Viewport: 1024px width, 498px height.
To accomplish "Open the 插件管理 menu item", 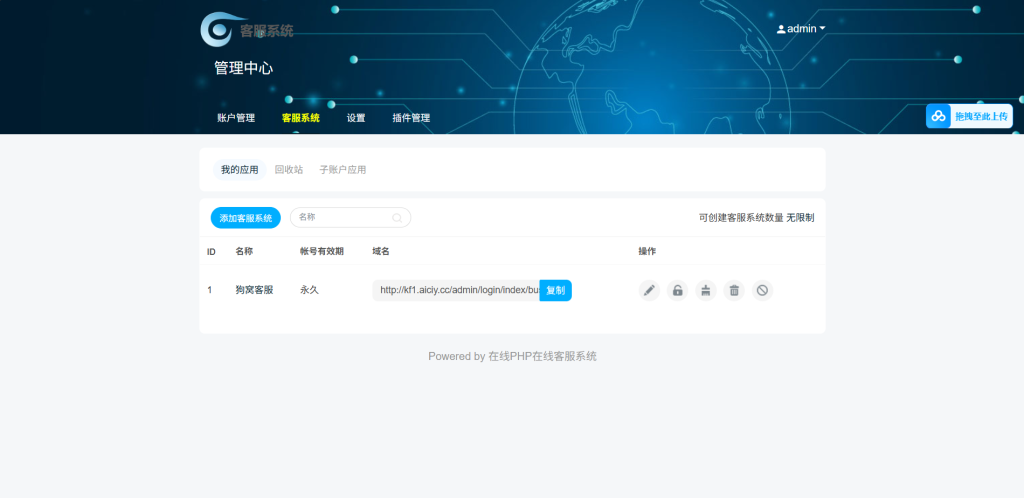I will (x=411, y=118).
